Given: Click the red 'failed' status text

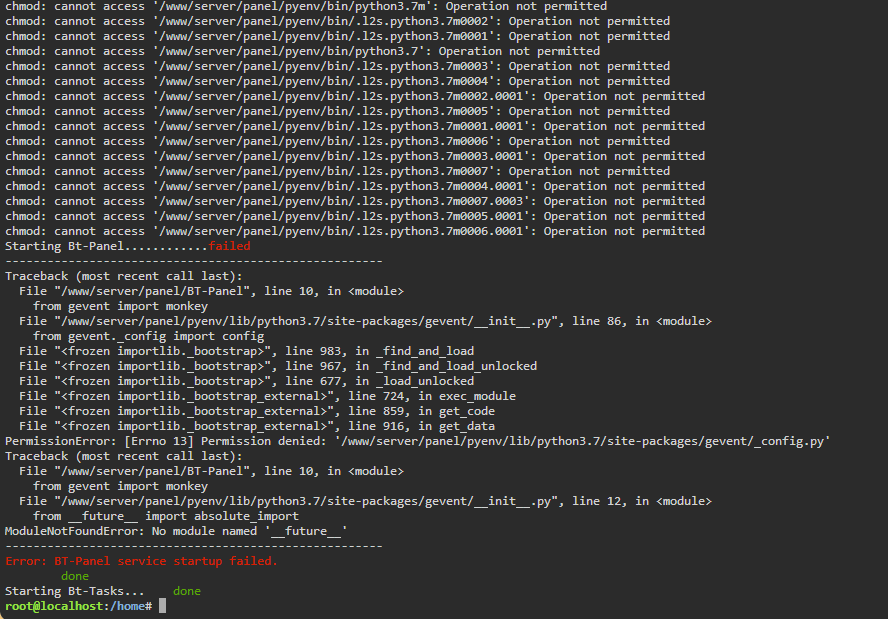Looking at the screenshot, I should pyautogui.click(x=229, y=246).
